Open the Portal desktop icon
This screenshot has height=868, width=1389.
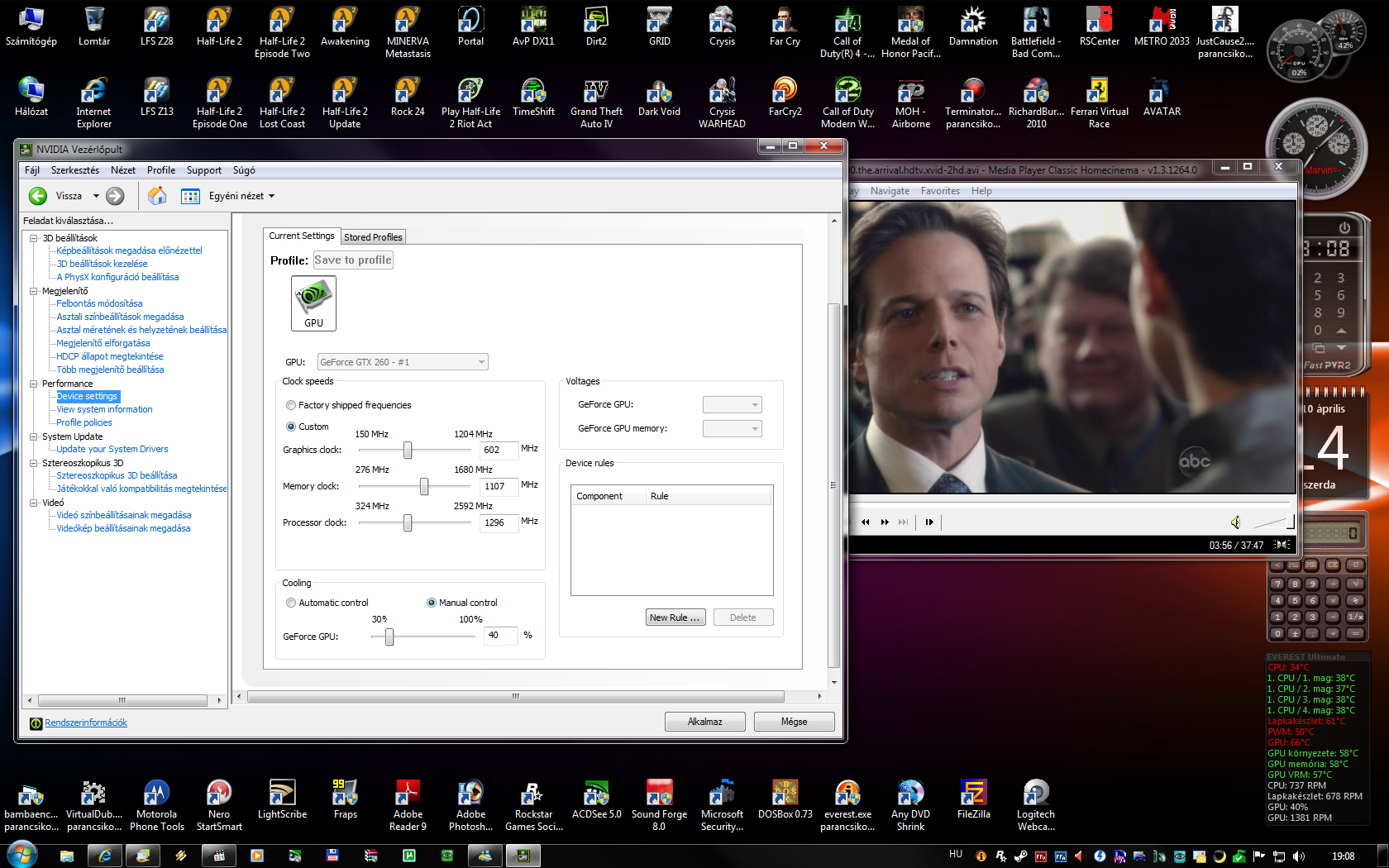[x=470, y=26]
